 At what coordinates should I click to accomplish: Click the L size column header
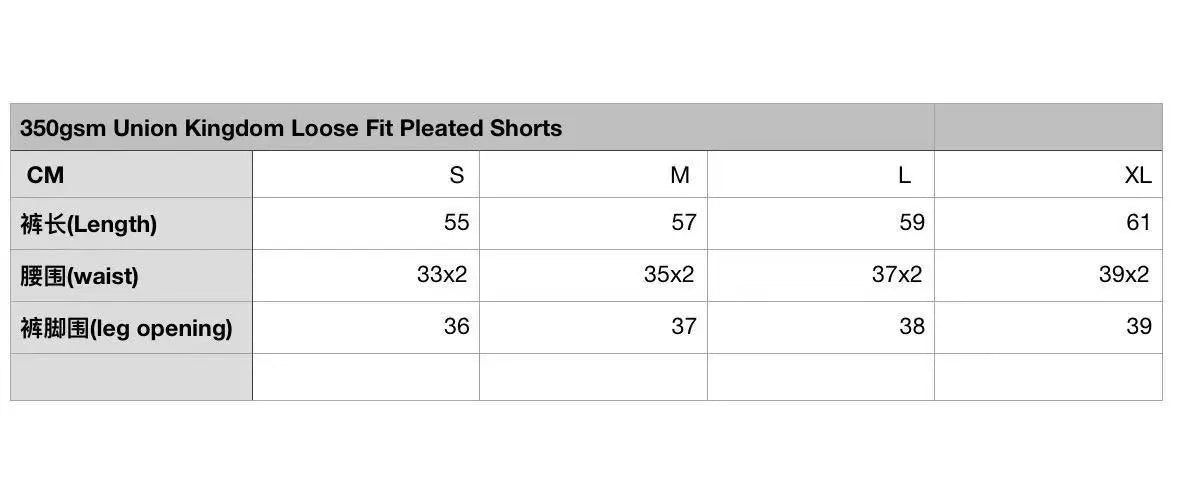click(x=904, y=175)
